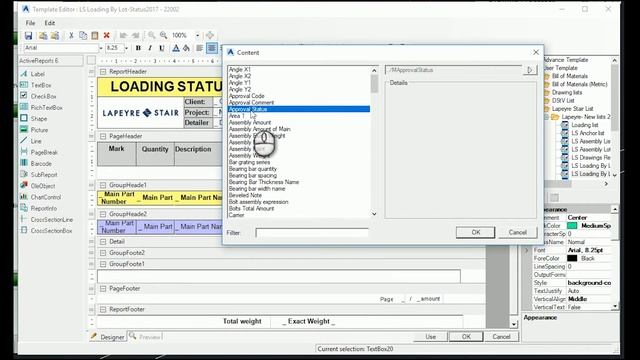Toggle Bold formatting
640x360 pixels.
tap(138, 48)
